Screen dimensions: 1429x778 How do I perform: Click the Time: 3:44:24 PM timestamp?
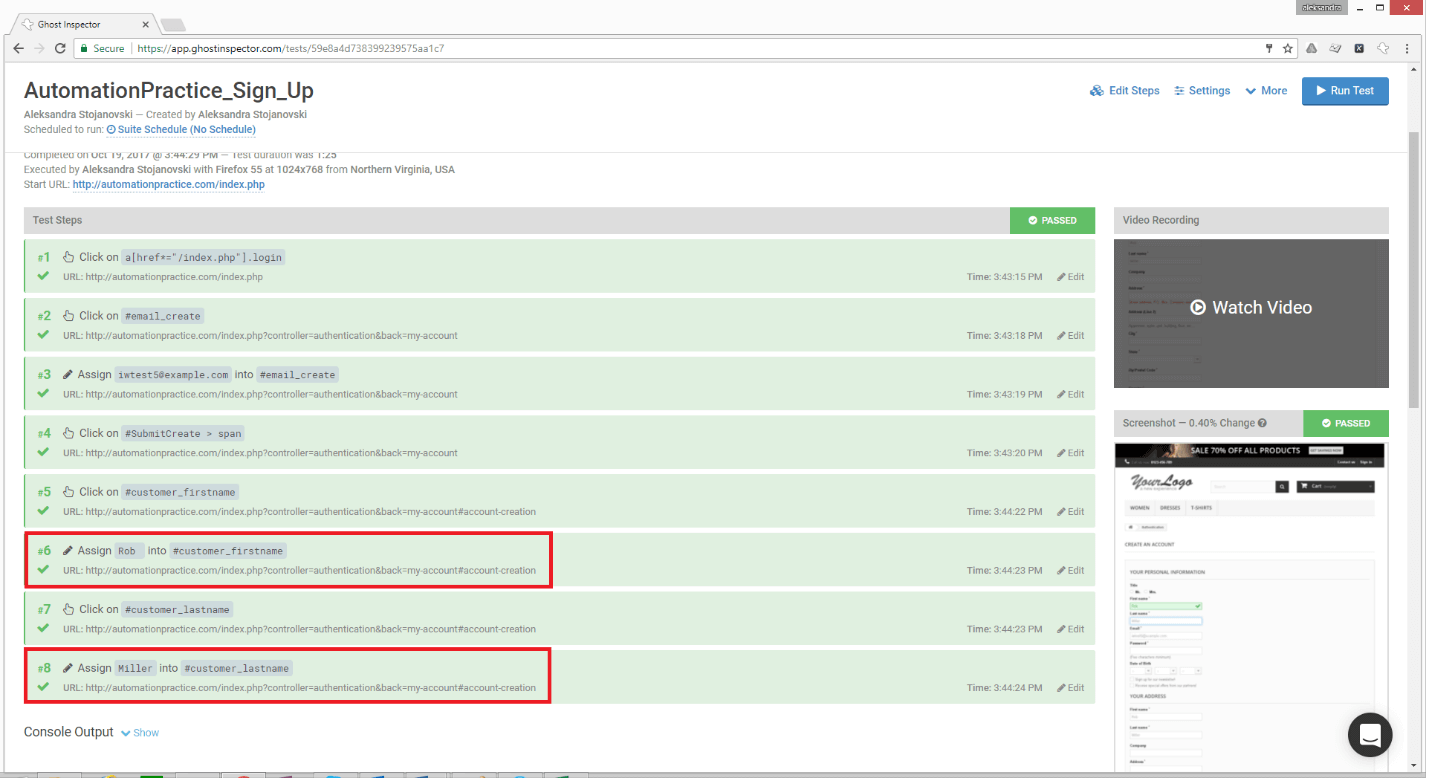tap(1004, 688)
